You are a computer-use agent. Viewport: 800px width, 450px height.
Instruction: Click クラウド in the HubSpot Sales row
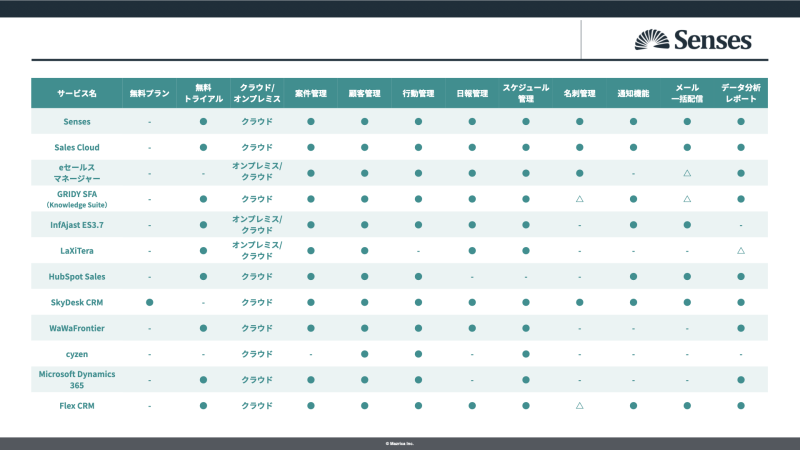pos(257,277)
